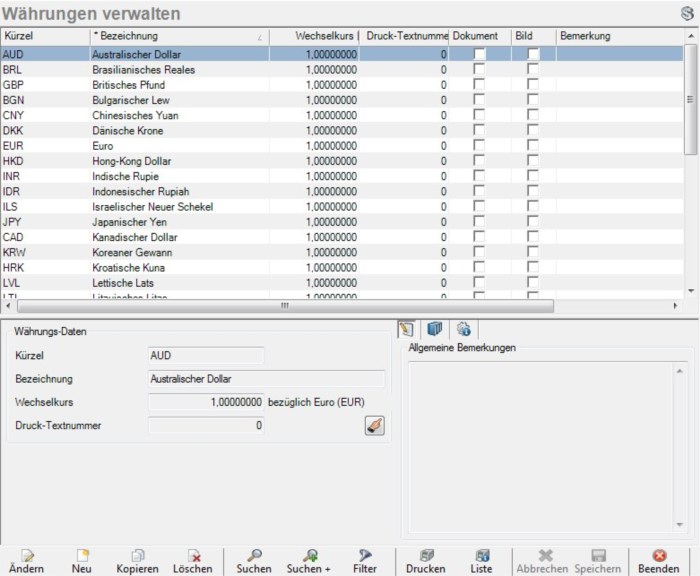Select the HKD code cell
The image size is (700, 576).
45,161
